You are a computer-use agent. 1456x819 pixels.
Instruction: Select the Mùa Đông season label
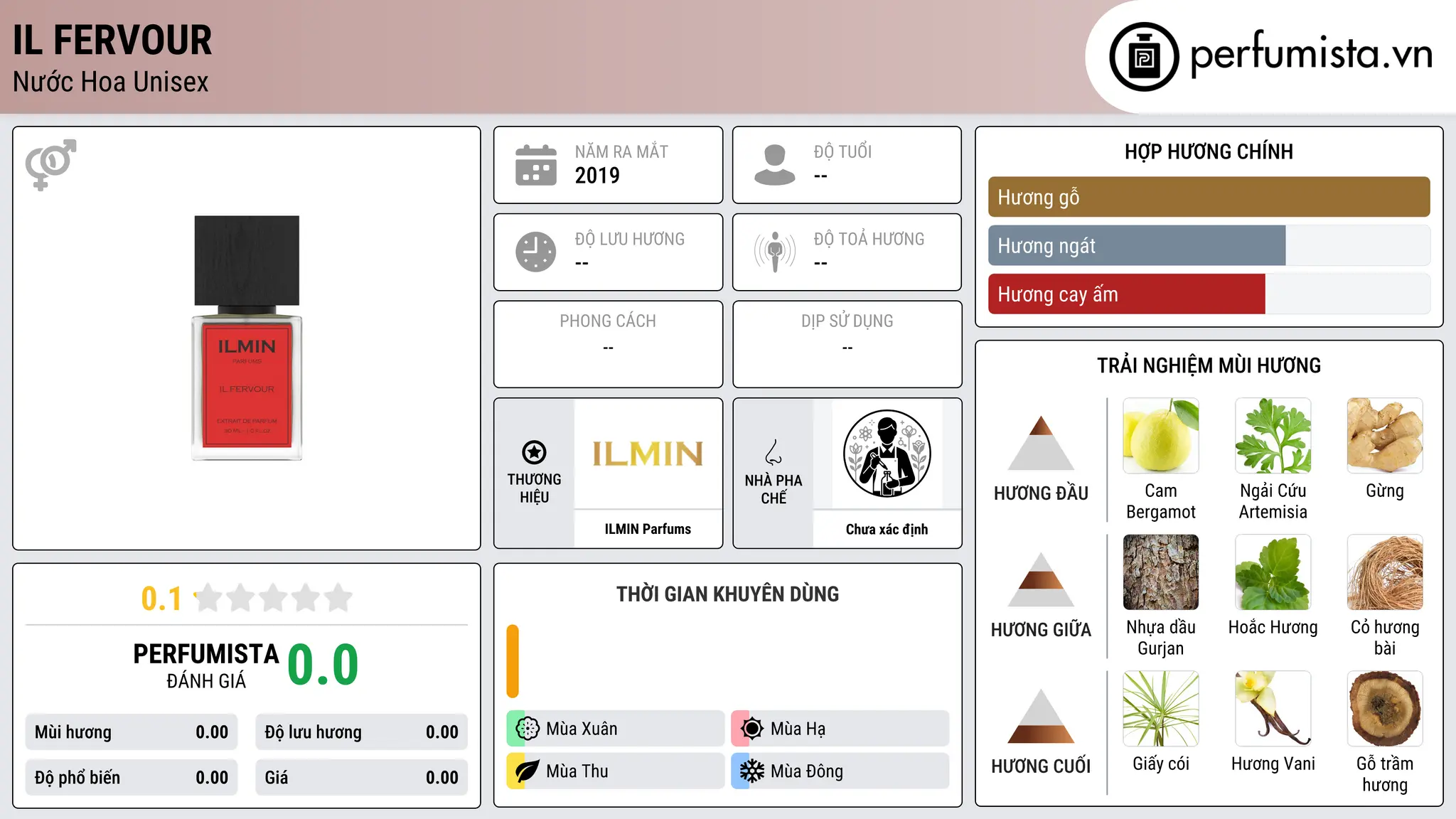pyautogui.click(x=806, y=771)
